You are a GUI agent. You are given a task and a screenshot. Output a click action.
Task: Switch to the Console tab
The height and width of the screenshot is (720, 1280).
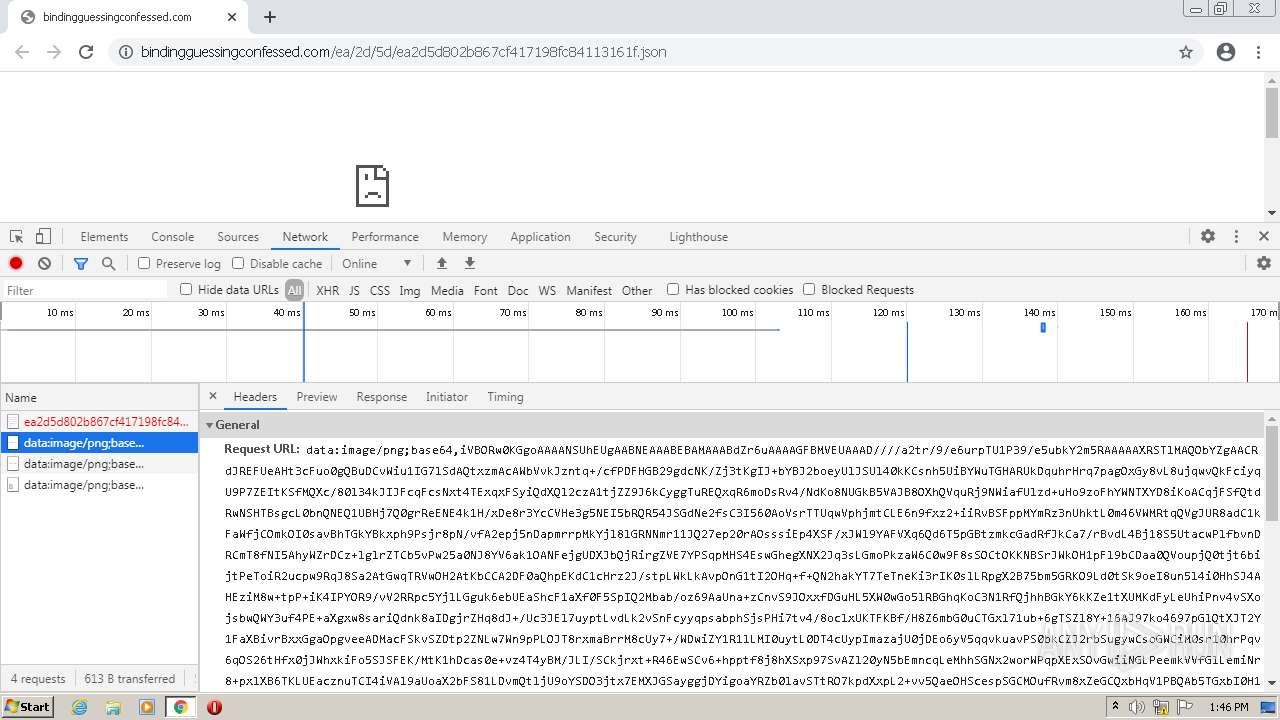[x=172, y=237]
